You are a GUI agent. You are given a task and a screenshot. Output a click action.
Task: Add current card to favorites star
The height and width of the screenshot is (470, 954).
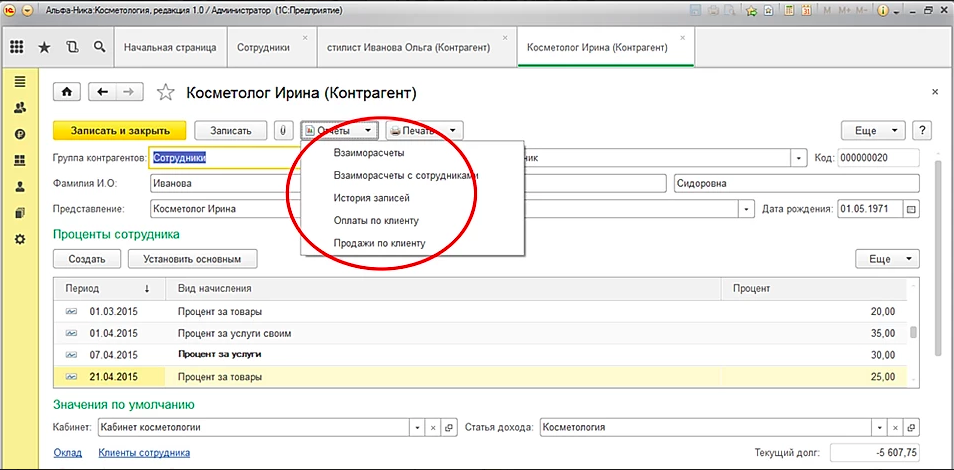166,93
